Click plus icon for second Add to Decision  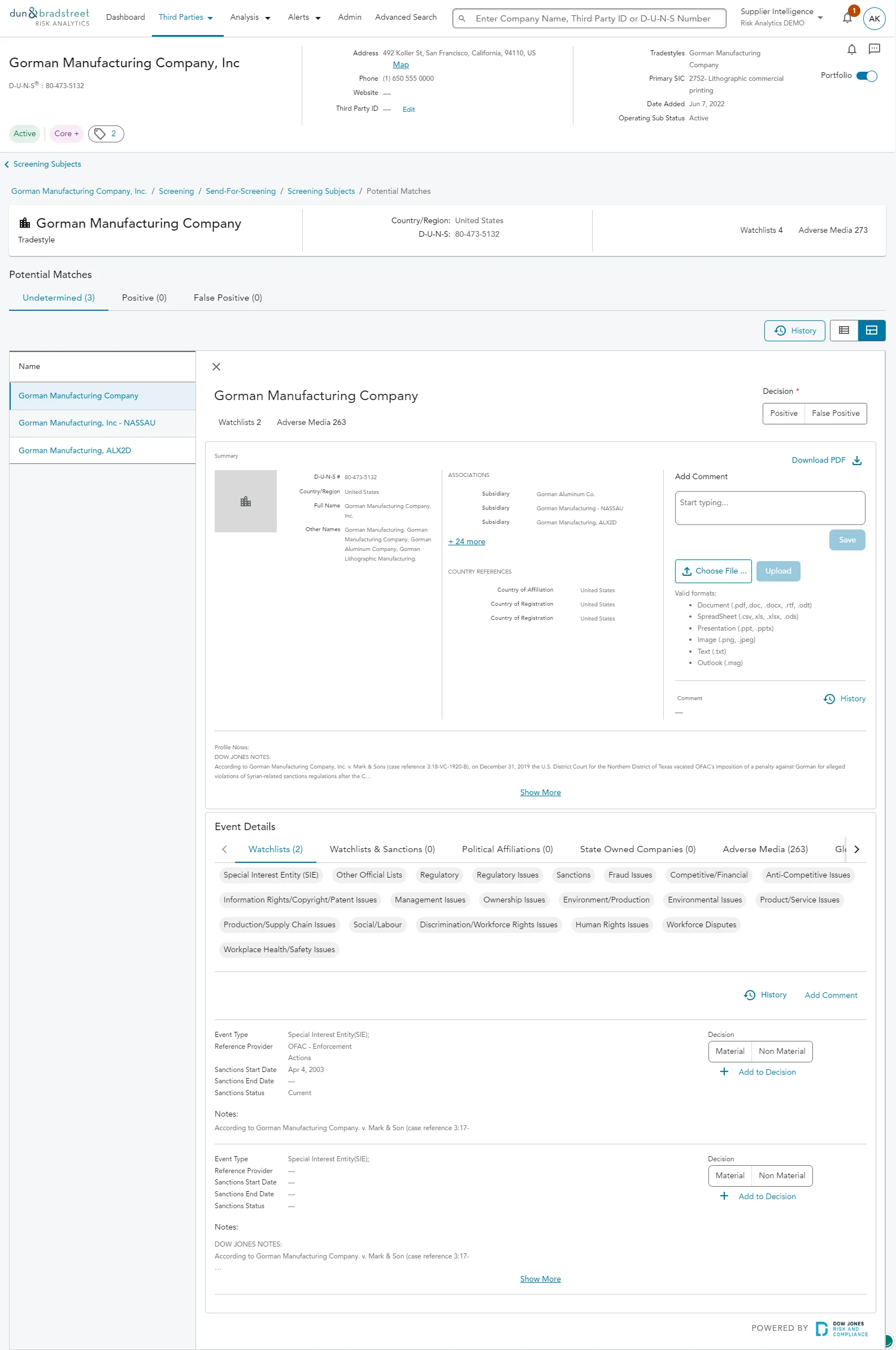point(724,1196)
